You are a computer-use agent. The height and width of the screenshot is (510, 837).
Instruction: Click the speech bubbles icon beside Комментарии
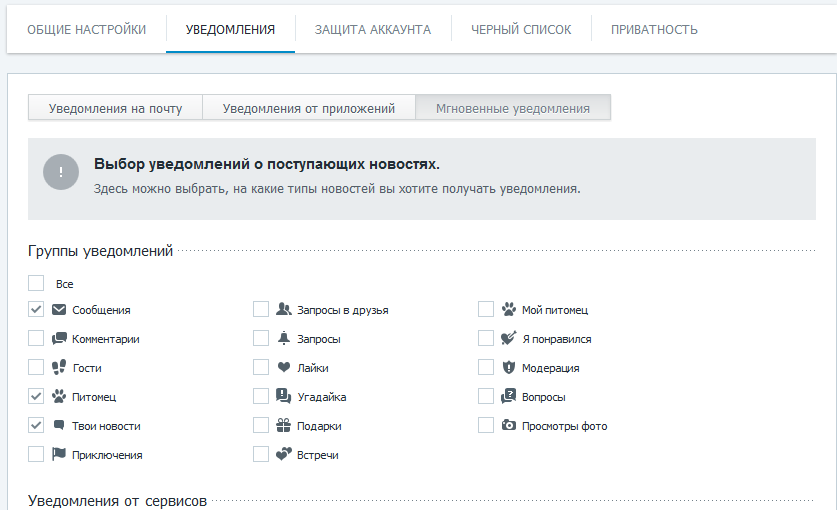coord(59,339)
